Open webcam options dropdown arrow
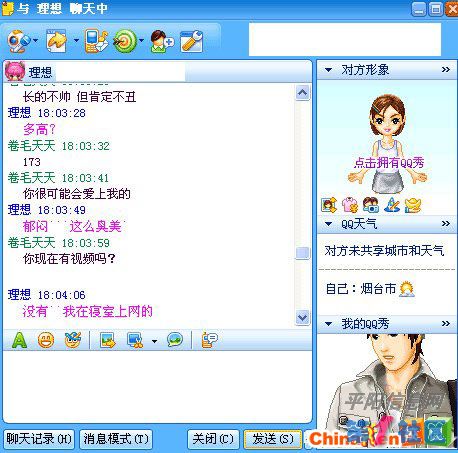 click(x=35, y=40)
